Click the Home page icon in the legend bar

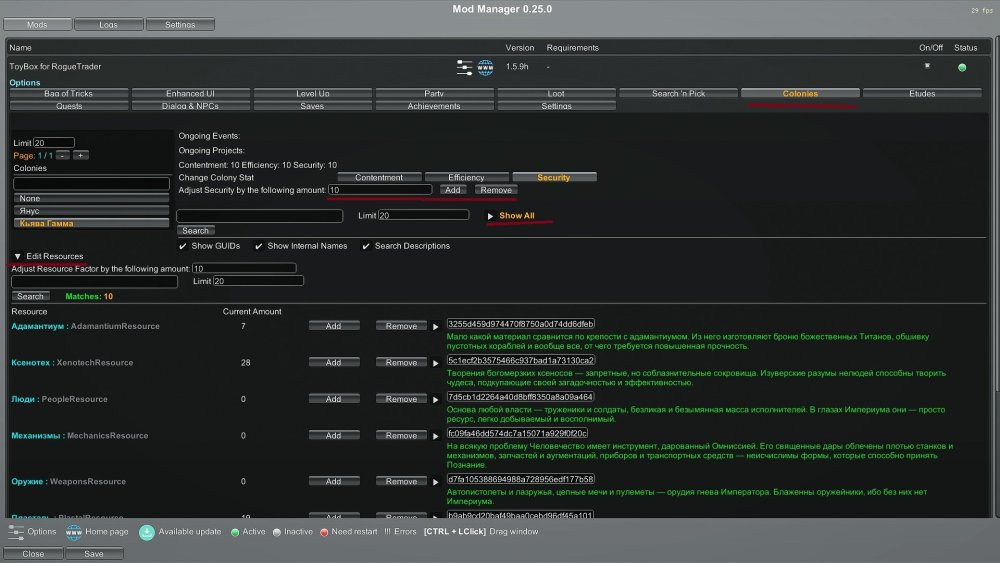[x=73, y=532]
